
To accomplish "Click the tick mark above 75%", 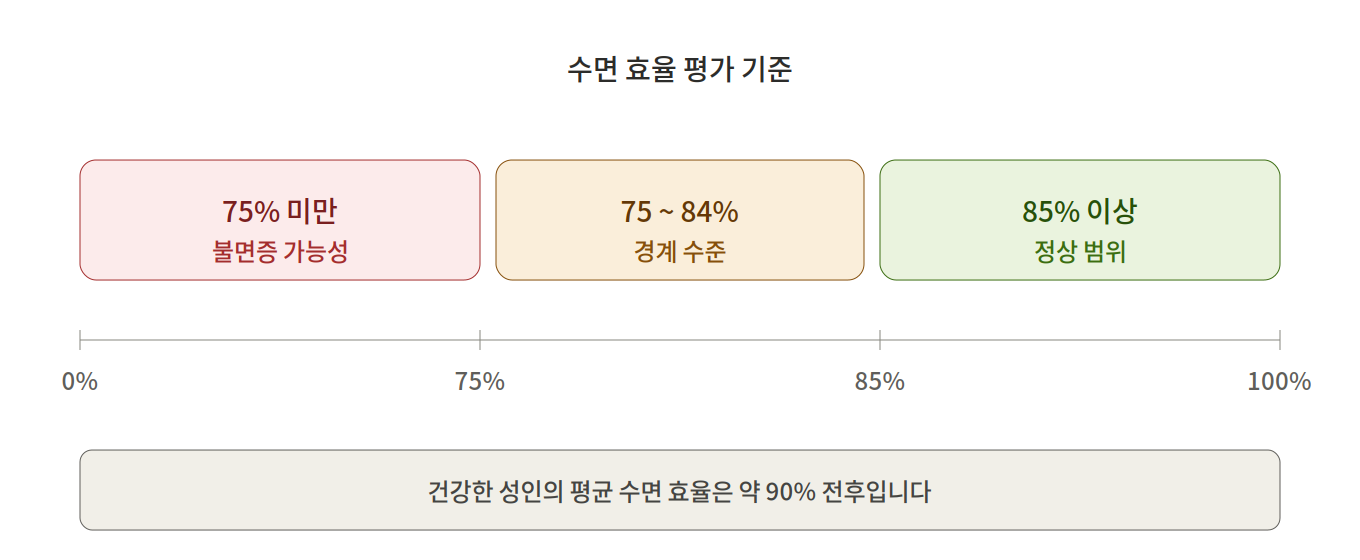I will pos(480,340).
